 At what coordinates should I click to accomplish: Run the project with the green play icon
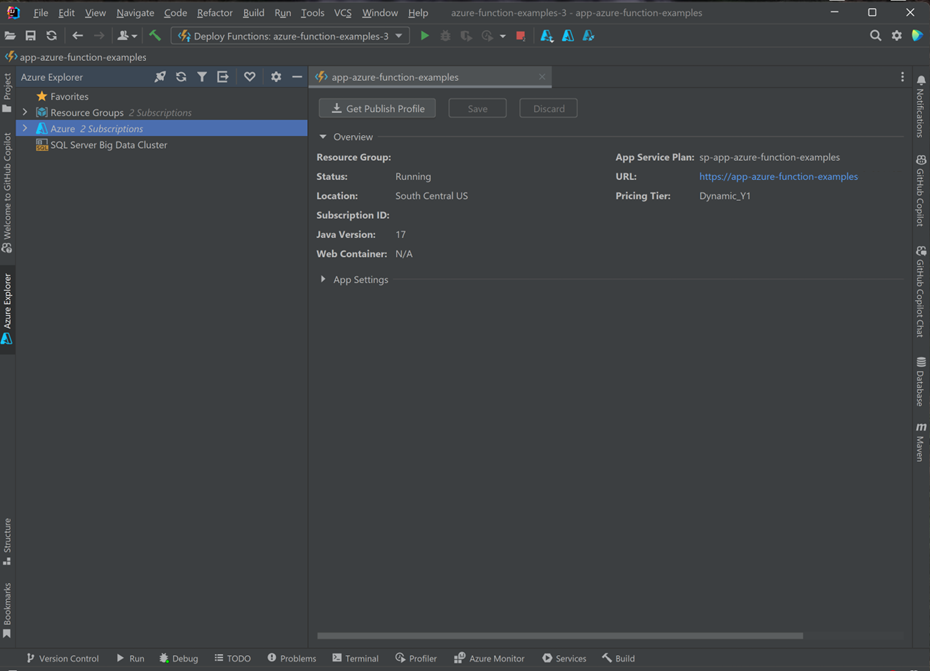pos(425,35)
